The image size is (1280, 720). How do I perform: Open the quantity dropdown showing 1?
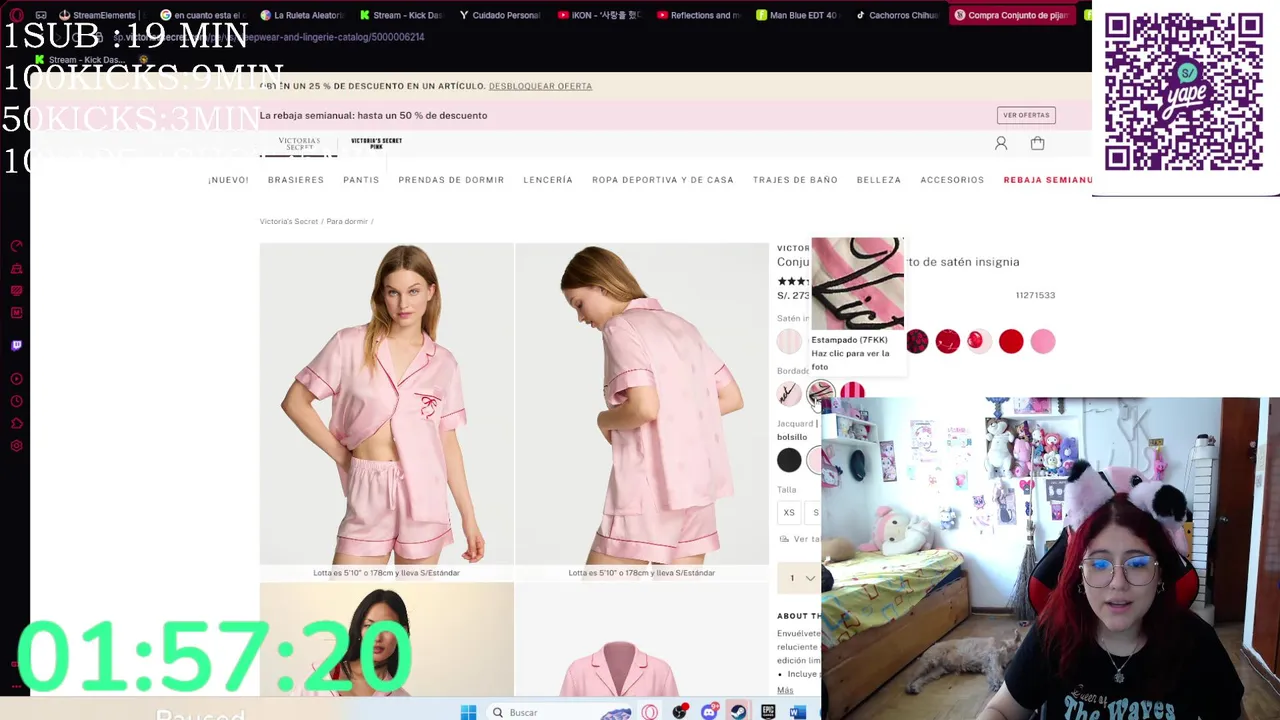(798, 578)
